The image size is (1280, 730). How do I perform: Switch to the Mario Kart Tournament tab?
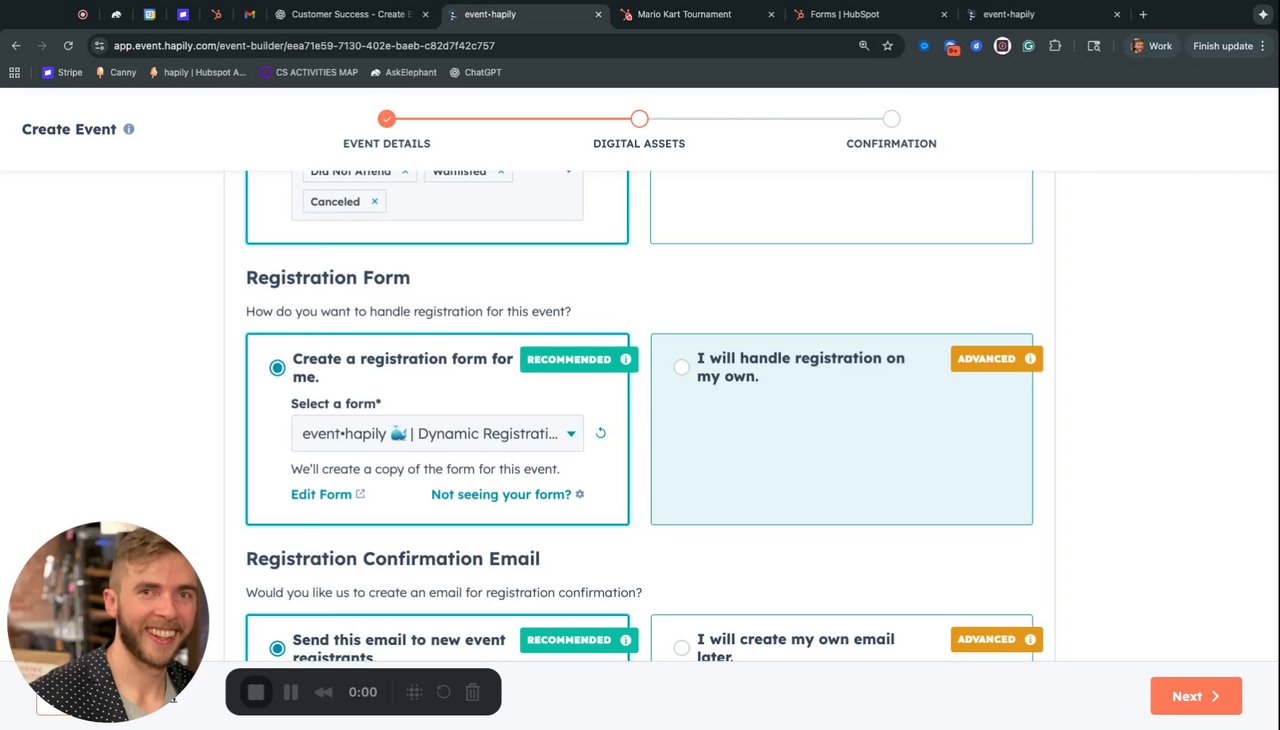click(685, 15)
